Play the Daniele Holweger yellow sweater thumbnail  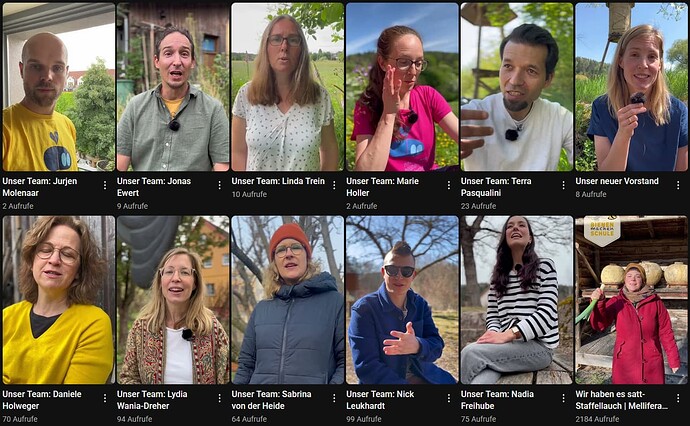point(59,300)
